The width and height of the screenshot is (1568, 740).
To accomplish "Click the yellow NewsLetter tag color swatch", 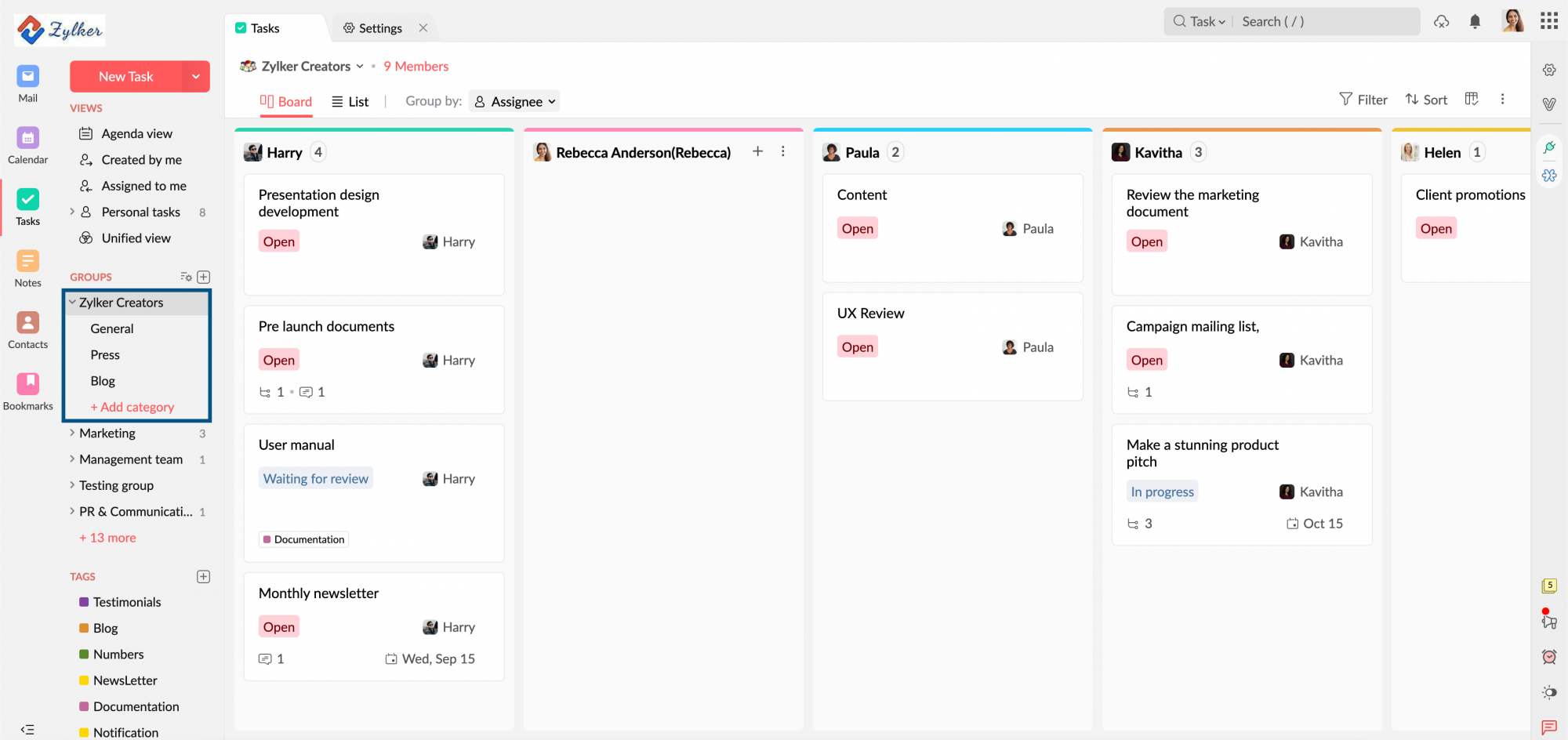I will [84, 680].
